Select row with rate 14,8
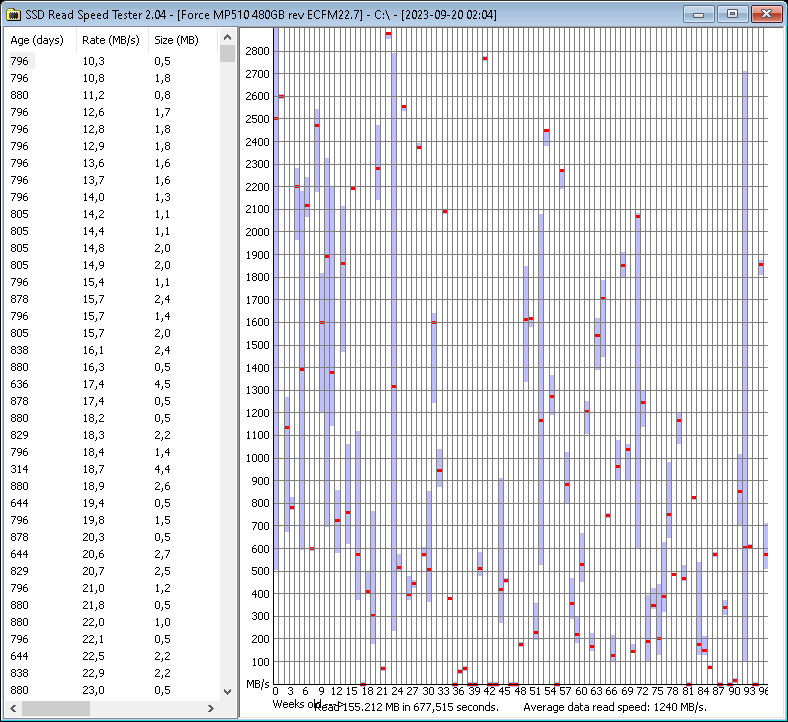The width and height of the screenshot is (788, 722). point(113,248)
